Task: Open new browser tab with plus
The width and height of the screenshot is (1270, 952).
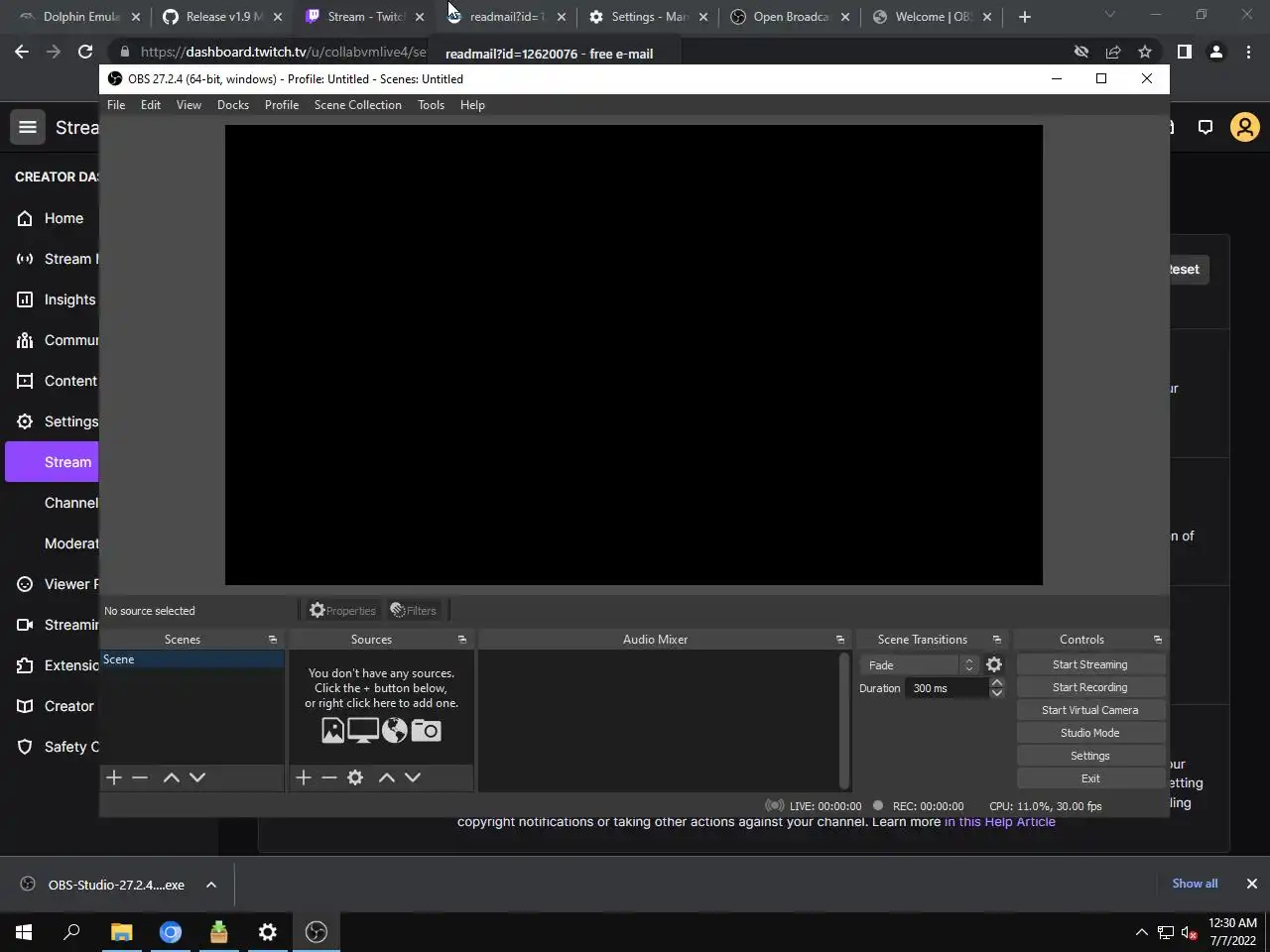Action: point(1025,17)
